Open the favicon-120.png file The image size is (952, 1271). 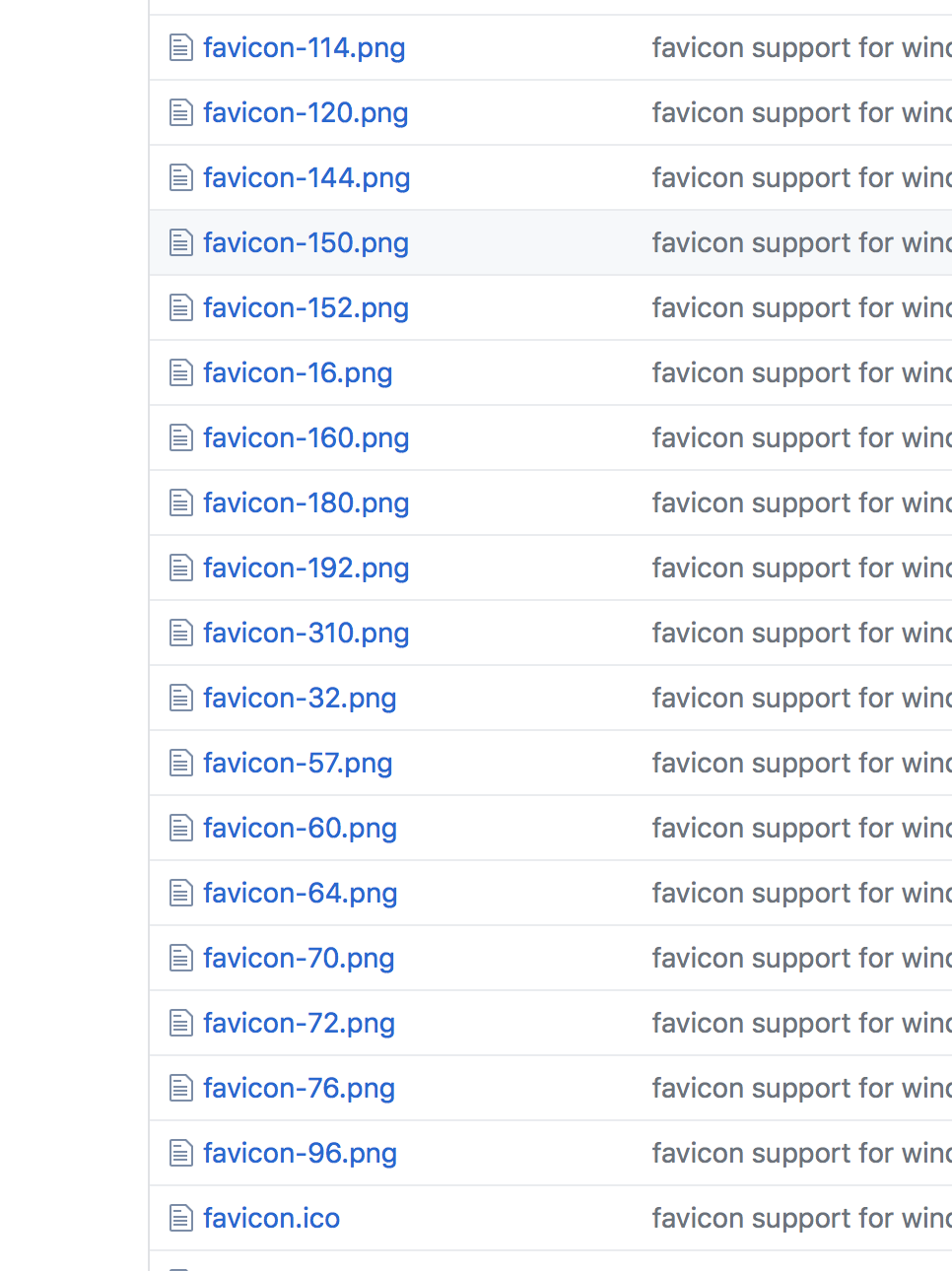306,112
